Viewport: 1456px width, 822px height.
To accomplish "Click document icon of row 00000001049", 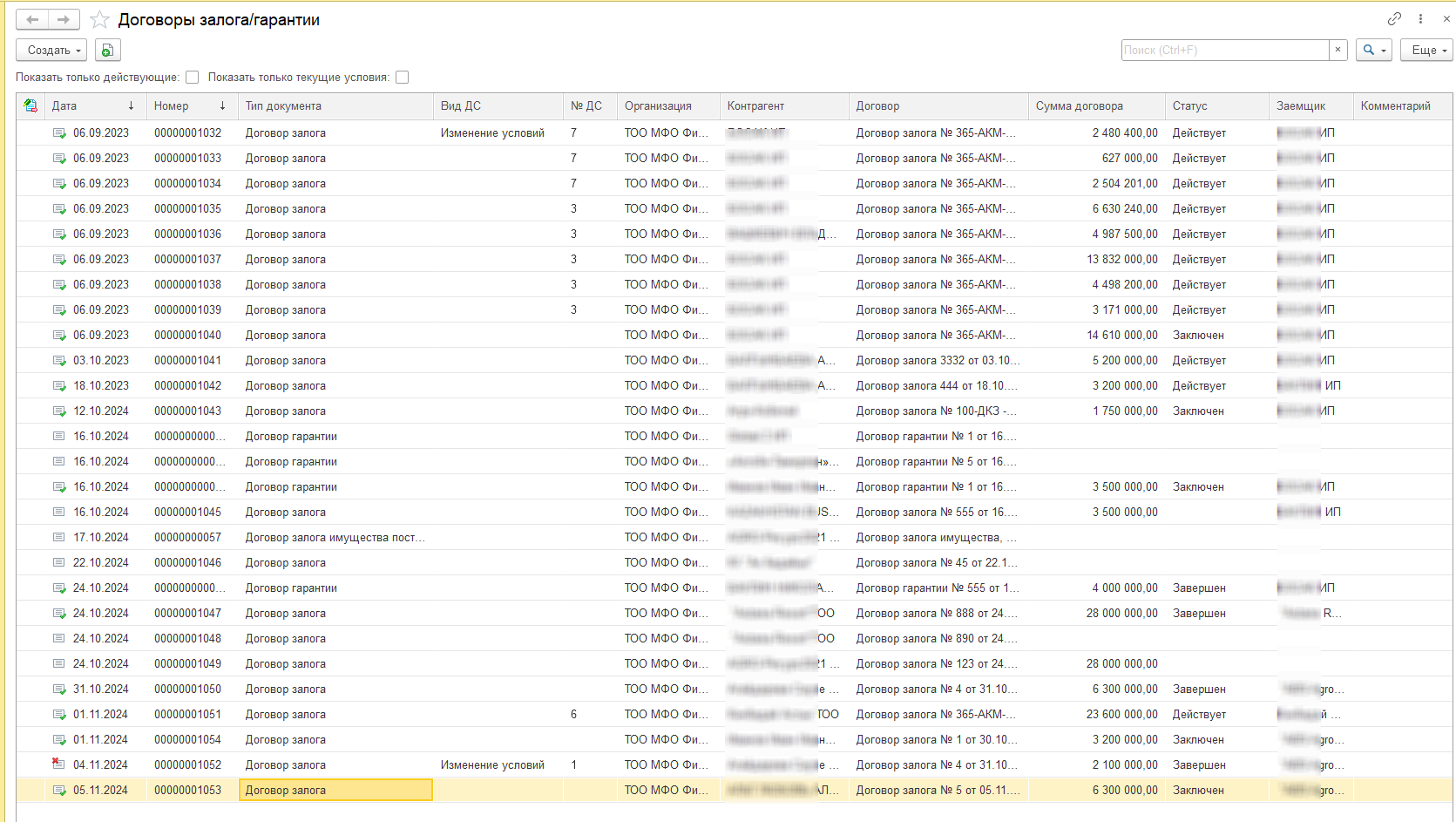I will pos(59,663).
